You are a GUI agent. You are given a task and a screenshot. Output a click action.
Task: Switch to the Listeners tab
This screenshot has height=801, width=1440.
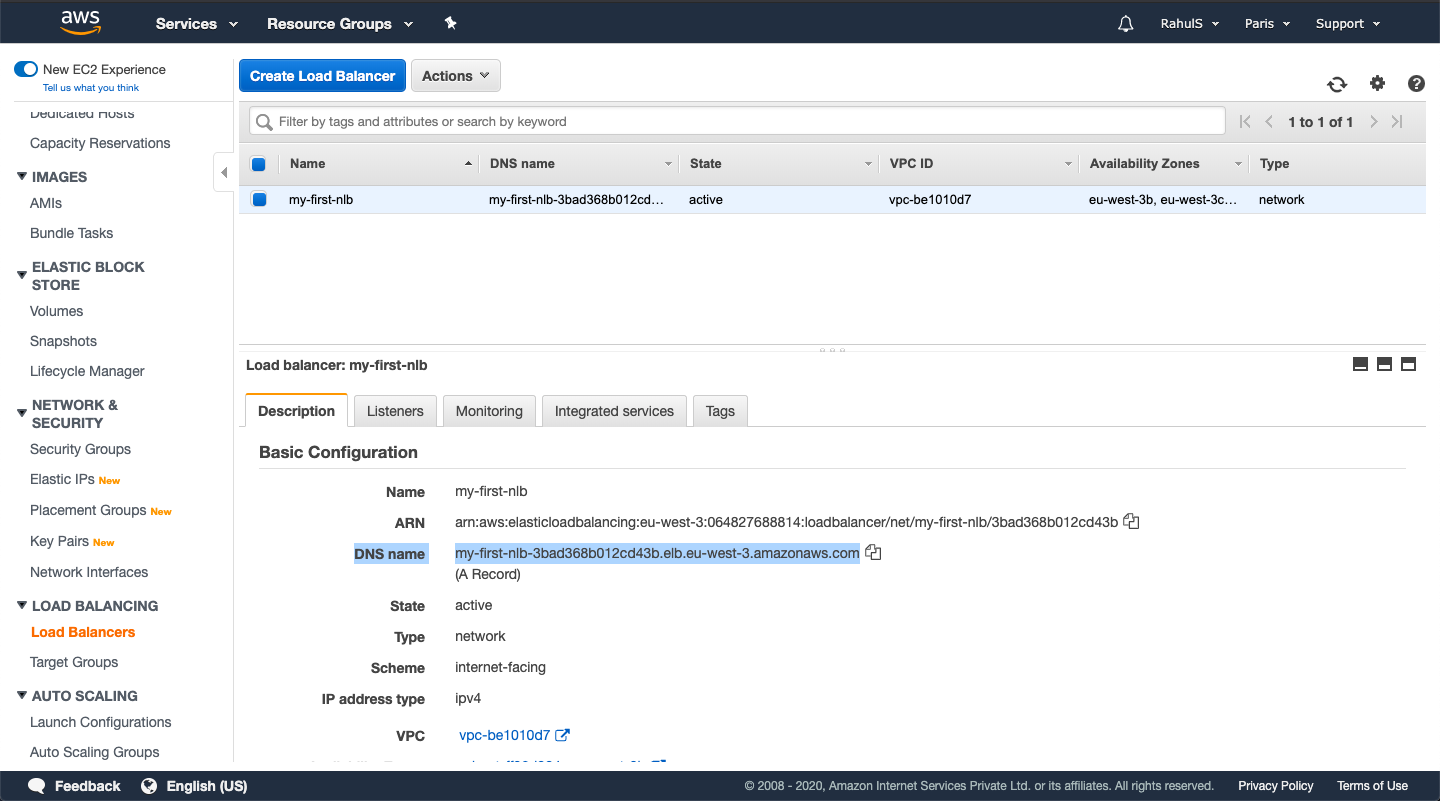[x=394, y=410]
